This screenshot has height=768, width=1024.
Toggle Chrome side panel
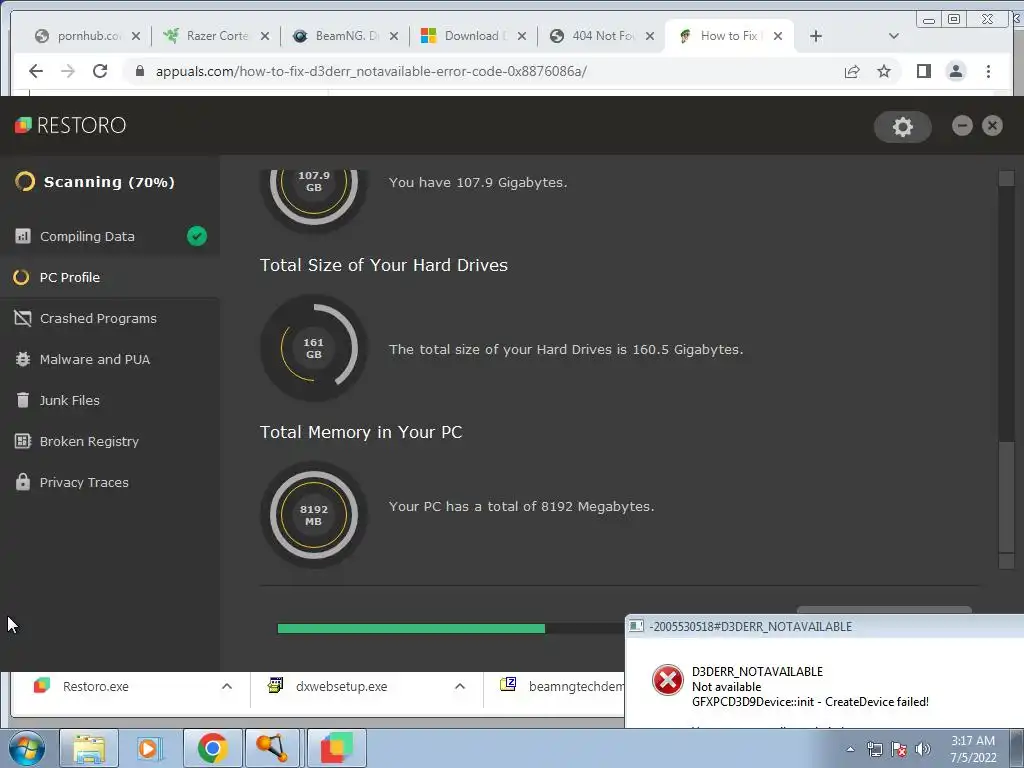[x=923, y=71]
